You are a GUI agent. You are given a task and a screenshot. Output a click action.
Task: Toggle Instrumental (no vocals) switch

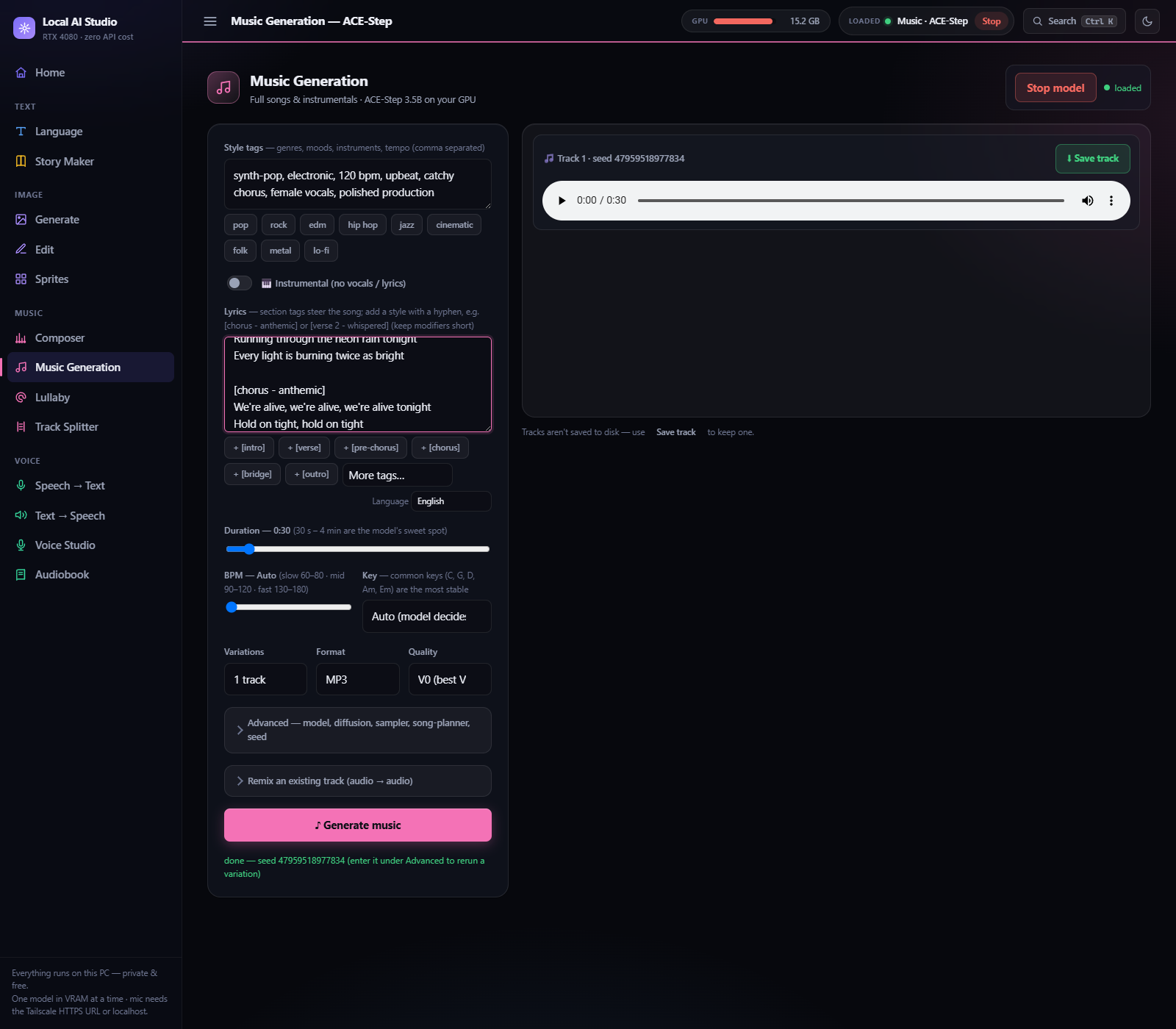pyautogui.click(x=239, y=283)
